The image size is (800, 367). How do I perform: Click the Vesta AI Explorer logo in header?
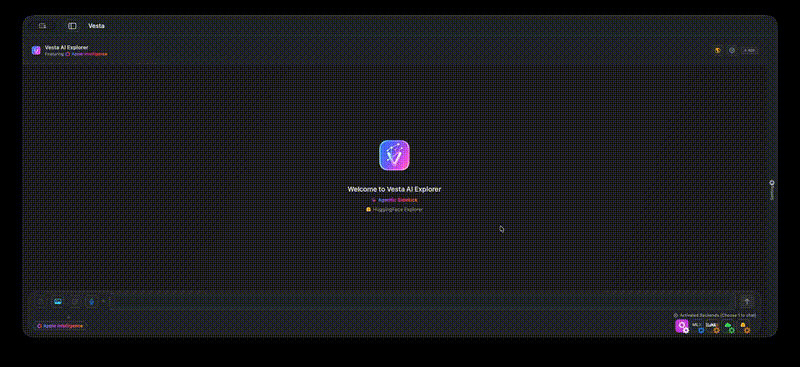point(36,50)
